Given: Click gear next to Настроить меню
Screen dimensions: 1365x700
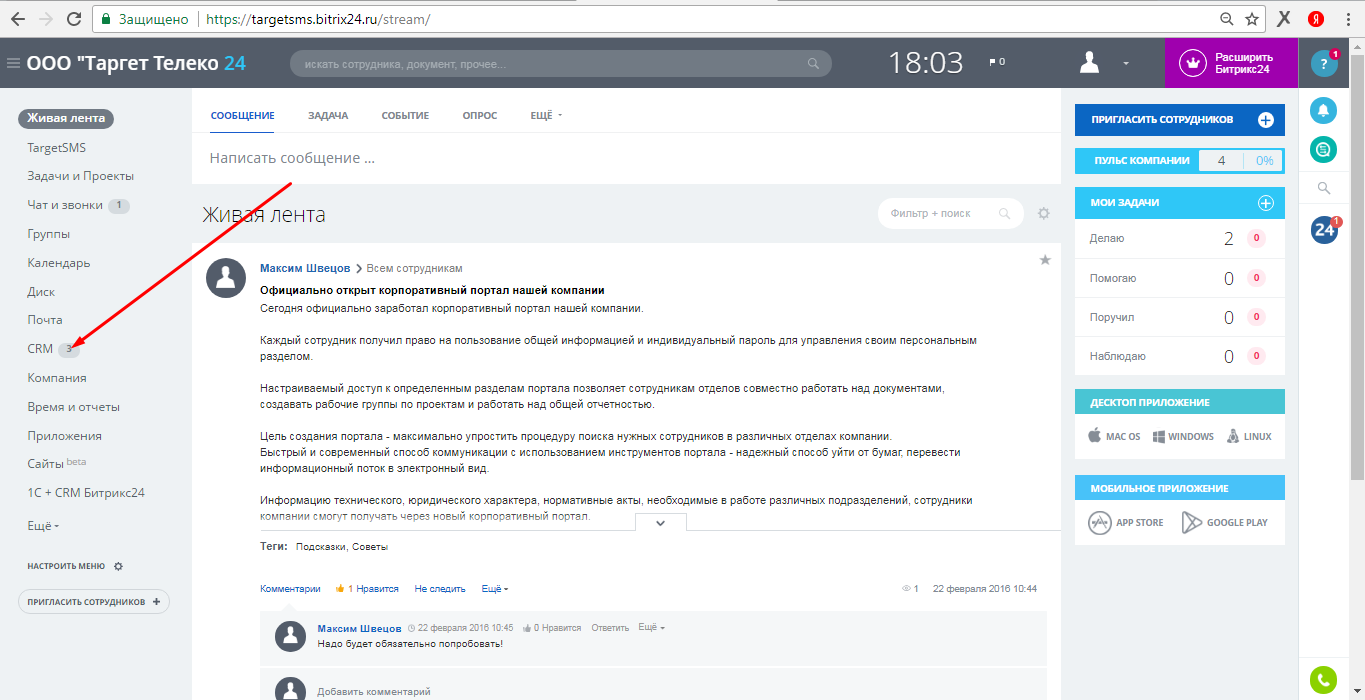Looking at the screenshot, I should coord(118,566).
